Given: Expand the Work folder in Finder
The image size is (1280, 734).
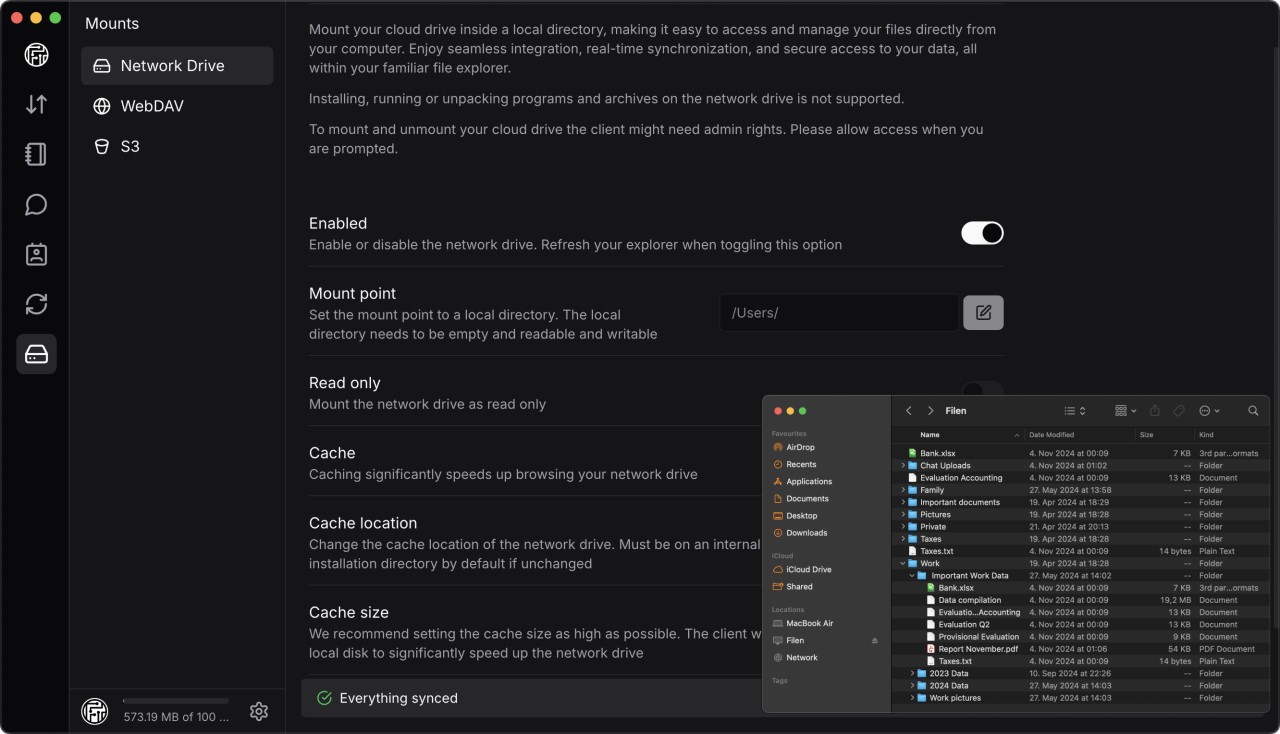Looking at the screenshot, I should pyautogui.click(x=903, y=563).
